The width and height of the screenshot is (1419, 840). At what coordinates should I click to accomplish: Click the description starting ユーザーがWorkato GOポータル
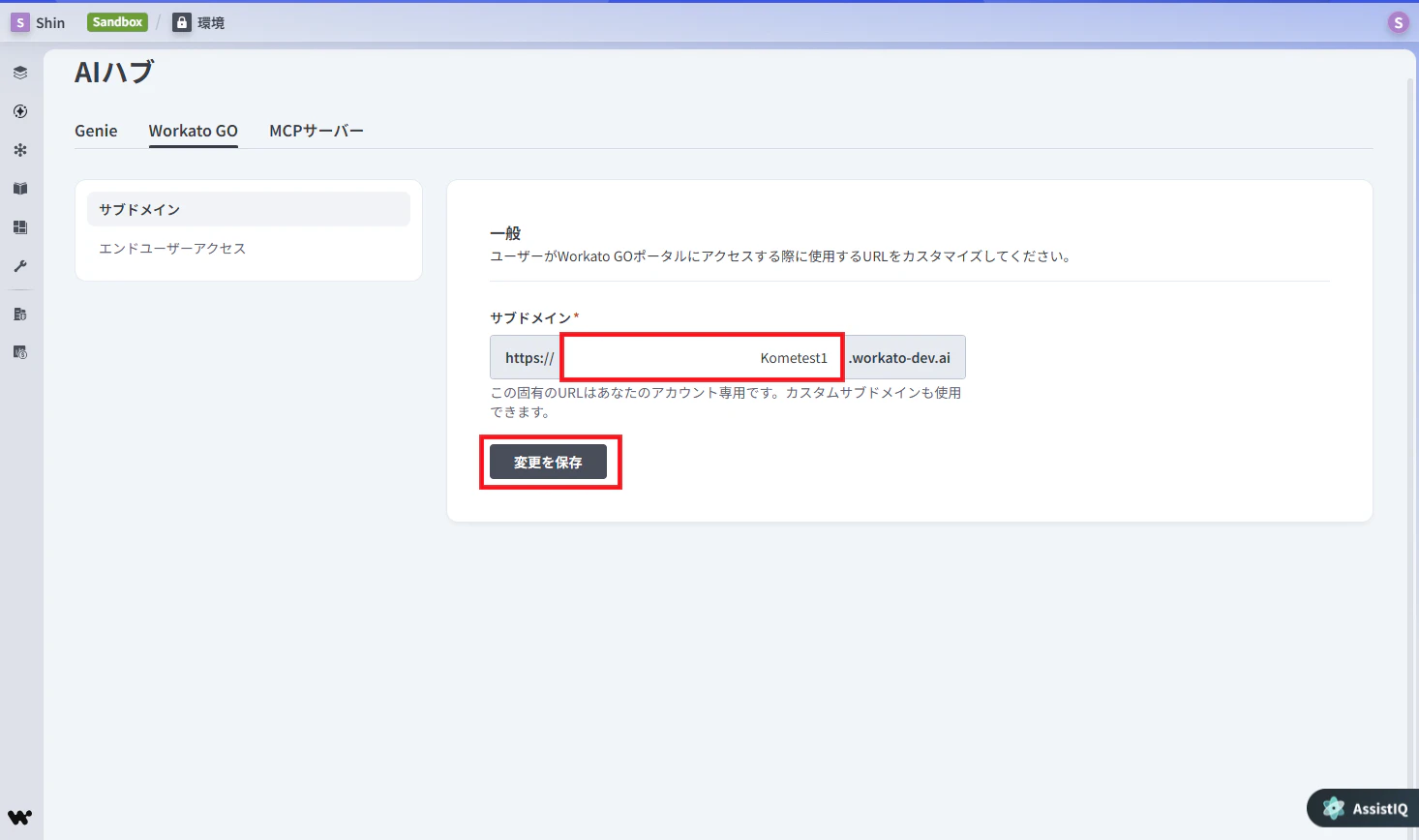(x=780, y=256)
